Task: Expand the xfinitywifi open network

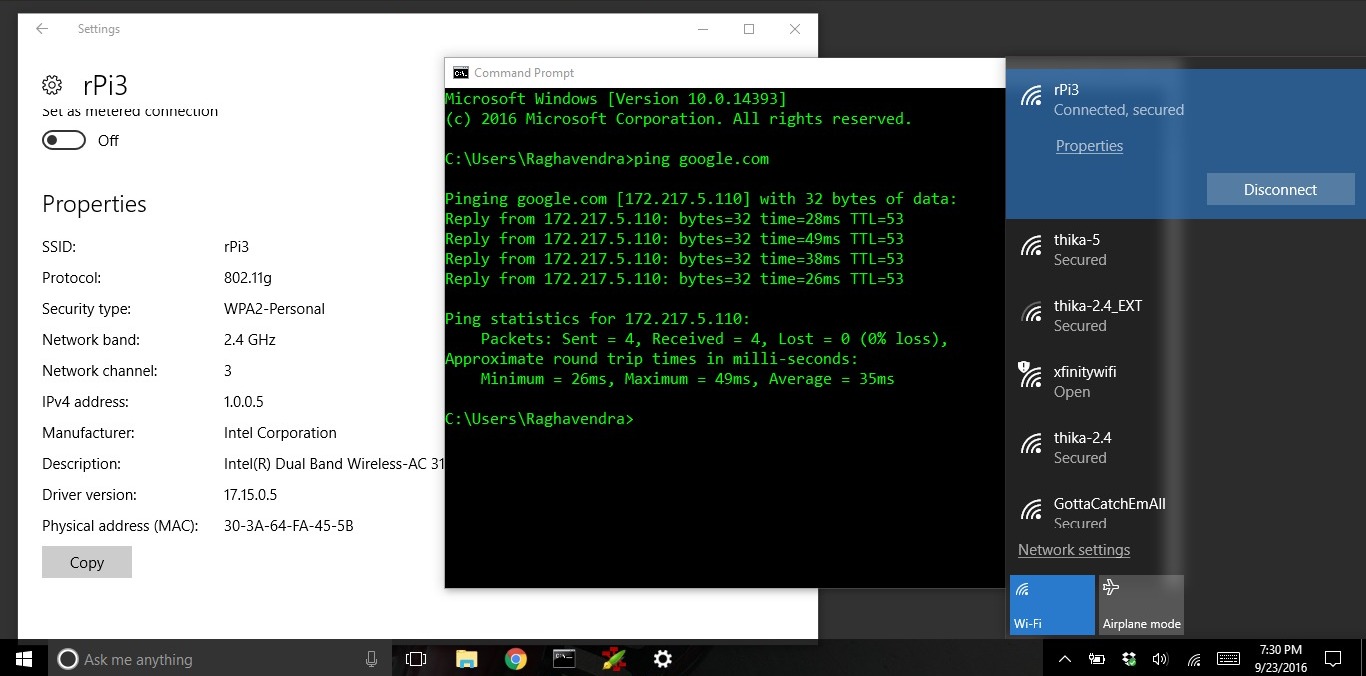Action: (1095, 382)
